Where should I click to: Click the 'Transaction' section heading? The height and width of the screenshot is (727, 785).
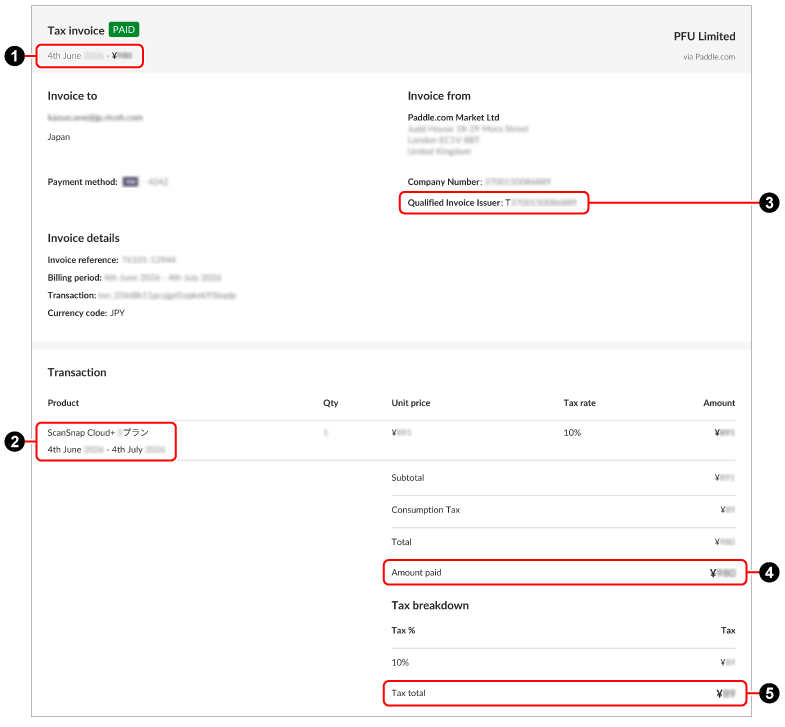77,372
